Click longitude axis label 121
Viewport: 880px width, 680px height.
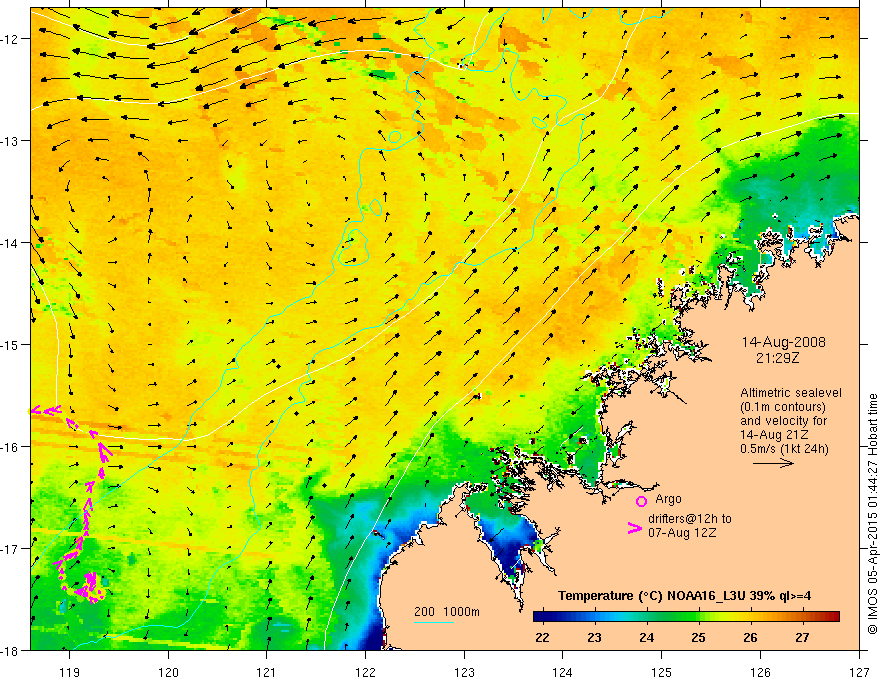[267, 672]
